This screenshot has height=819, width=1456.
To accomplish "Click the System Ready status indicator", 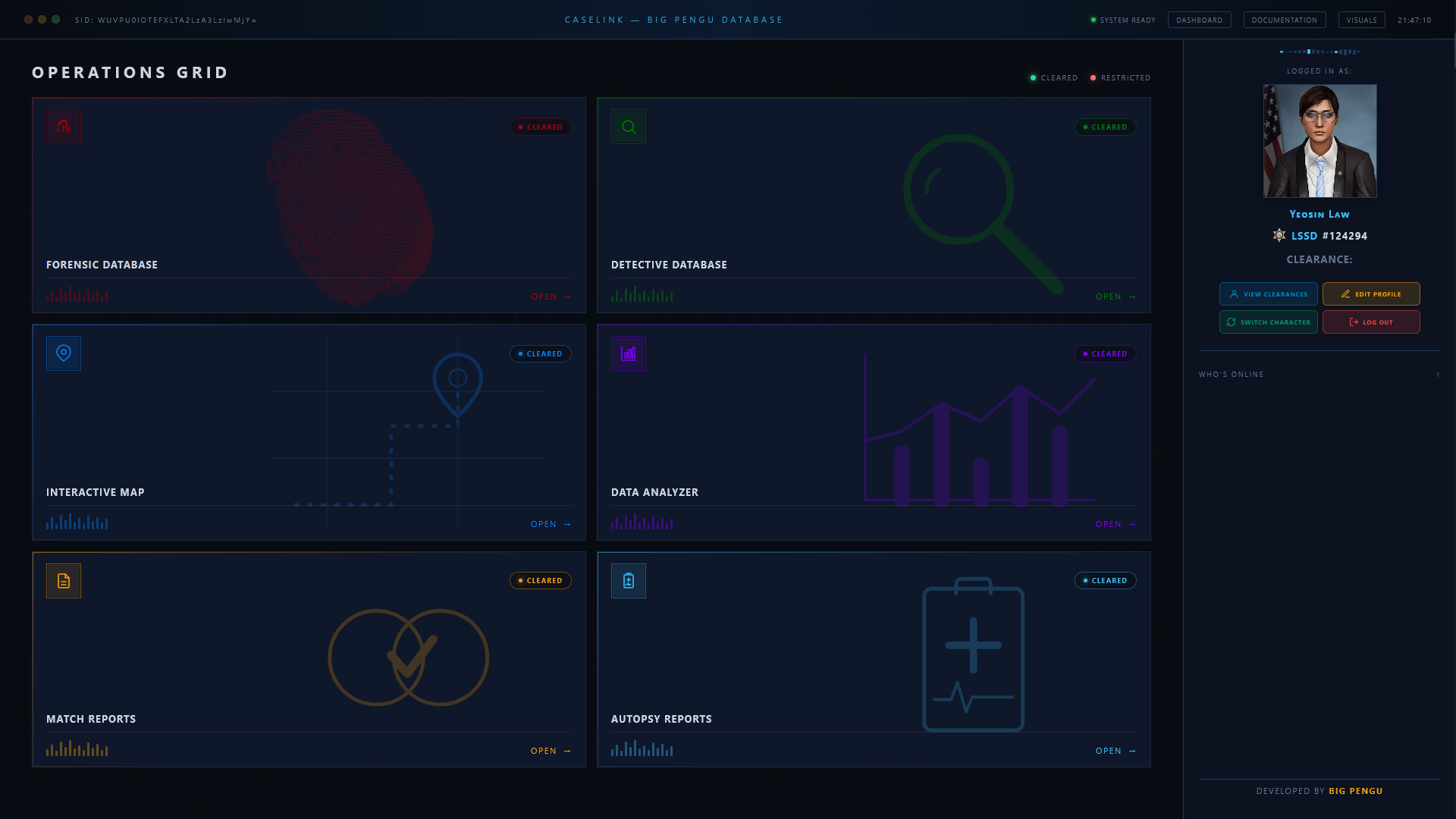I will pyautogui.click(x=1123, y=20).
